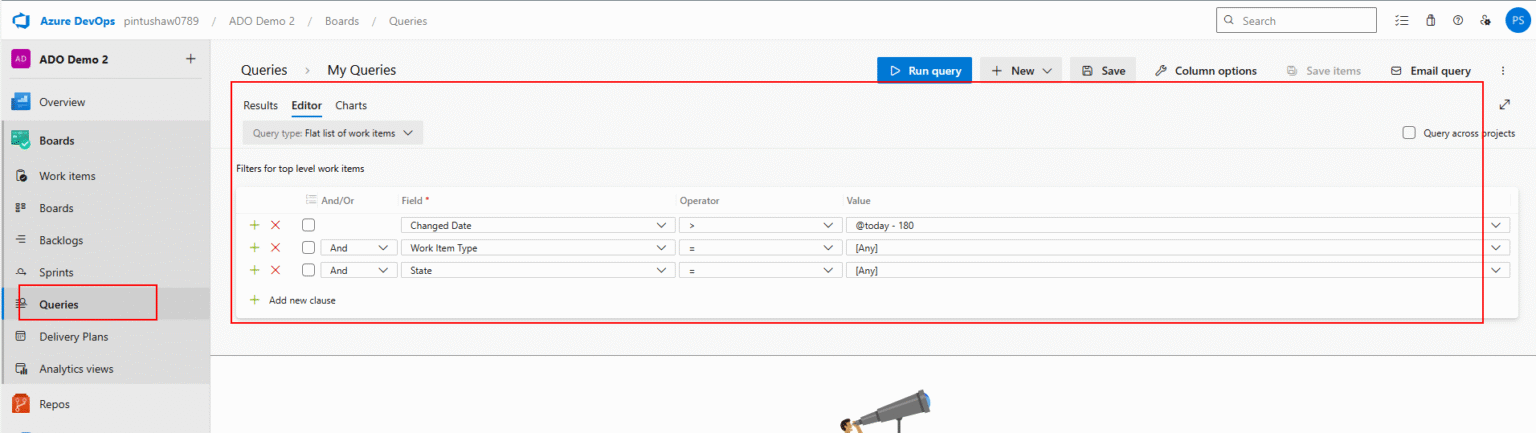Open the user settings icon in header
Image resolution: width=1536 pixels, height=433 pixels.
coord(1486,20)
